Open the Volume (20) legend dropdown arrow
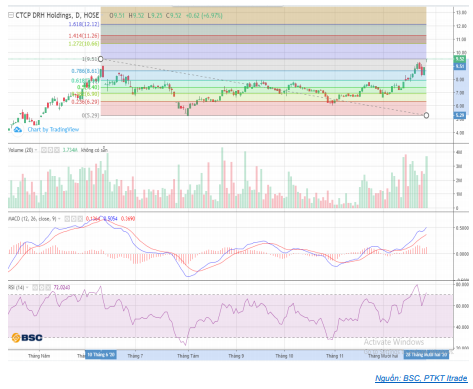The image size is (473, 389). pyautogui.click(x=36, y=150)
